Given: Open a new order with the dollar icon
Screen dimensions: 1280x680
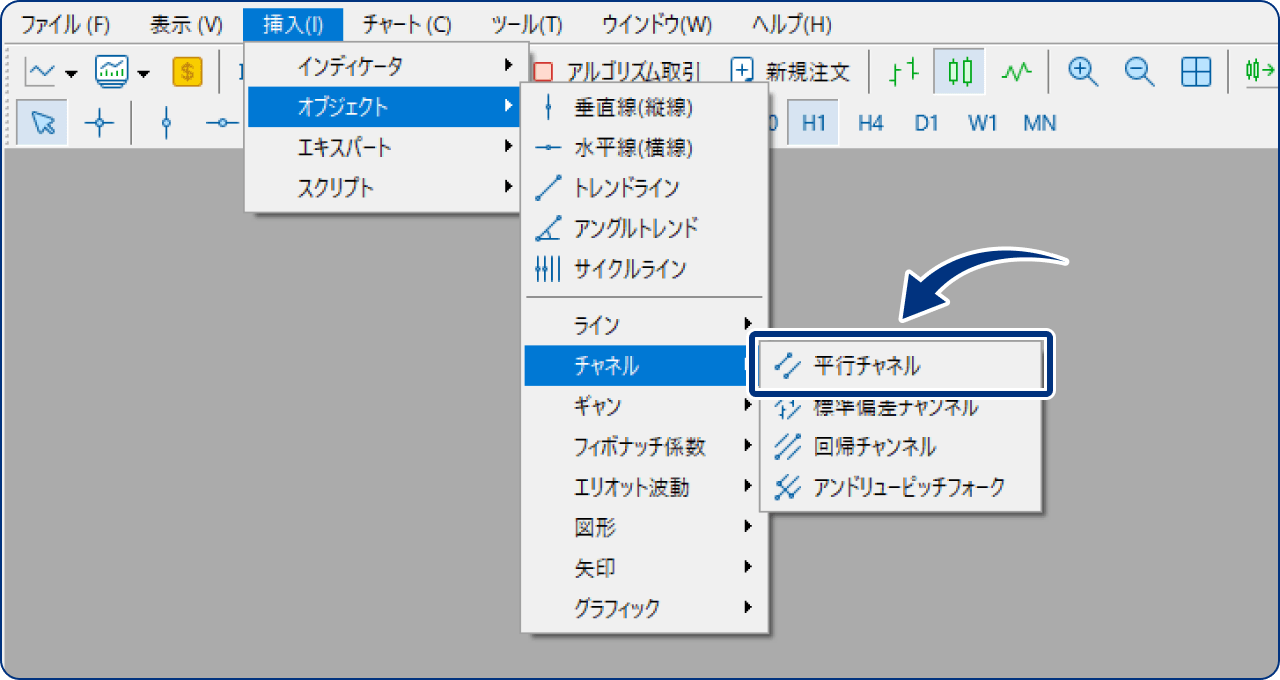Looking at the screenshot, I should [186, 72].
